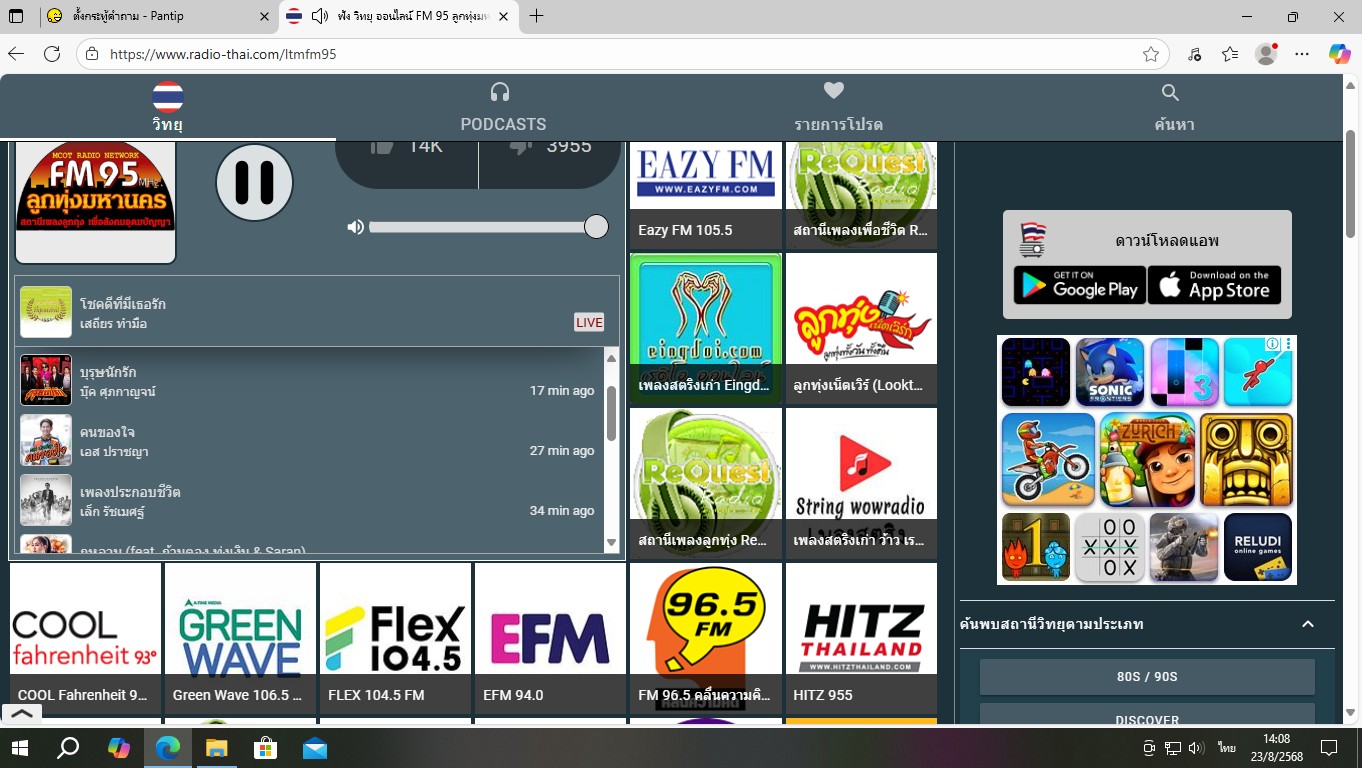Open the รายการโปรด favorites tab
Image resolution: width=1362 pixels, height=768 pixels.
(x=837, y=107)
